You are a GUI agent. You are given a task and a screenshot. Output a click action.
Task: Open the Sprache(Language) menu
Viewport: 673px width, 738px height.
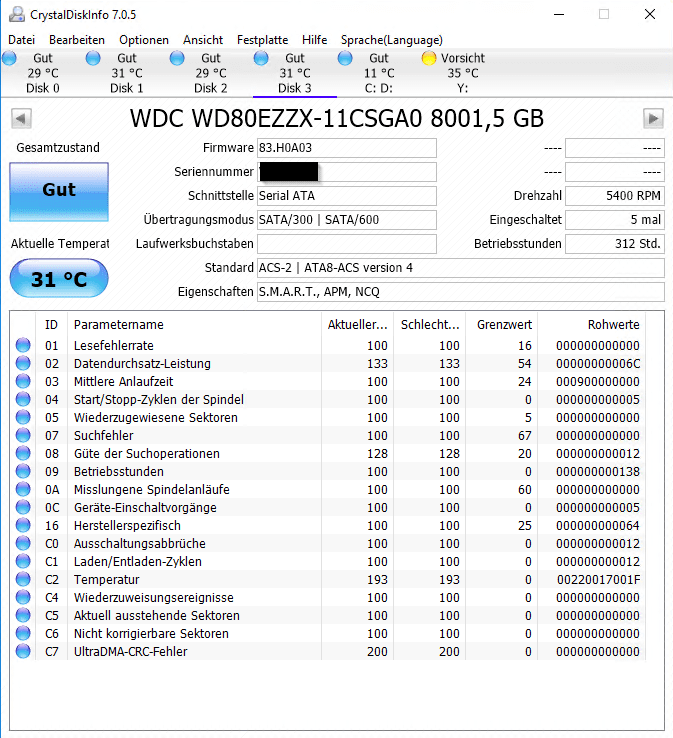coord(392,40)
